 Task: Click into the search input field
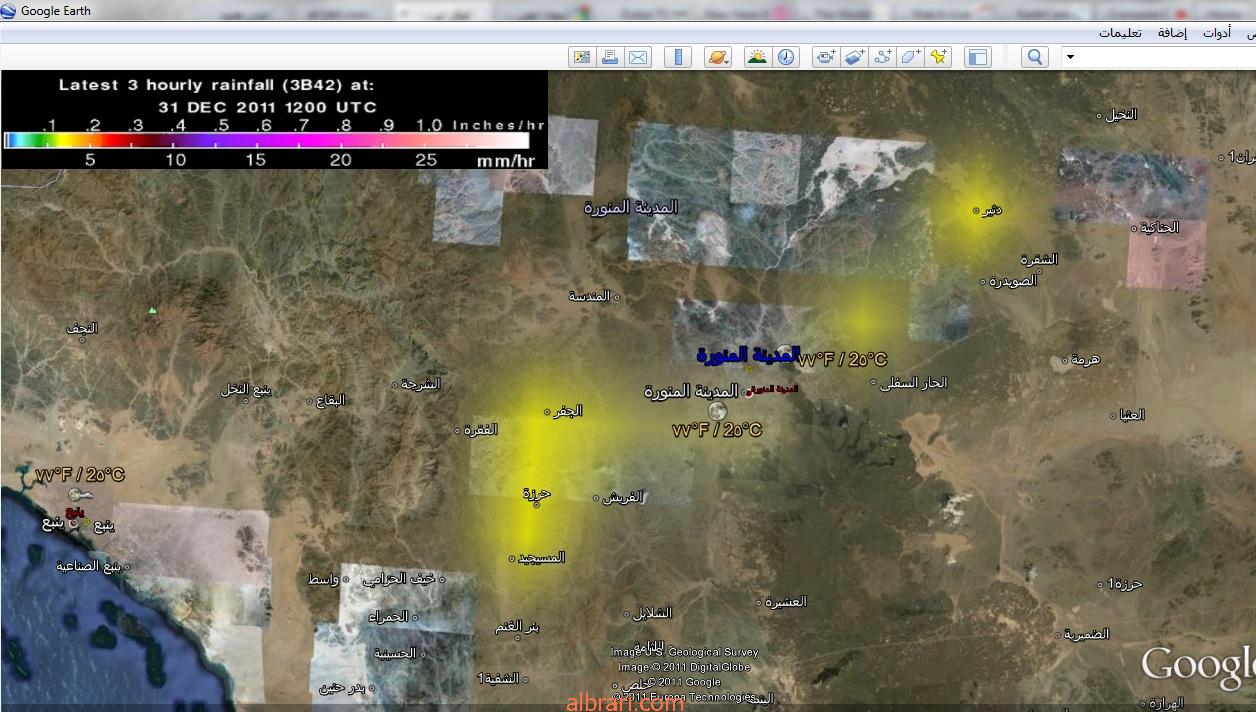pos(1165,57)
